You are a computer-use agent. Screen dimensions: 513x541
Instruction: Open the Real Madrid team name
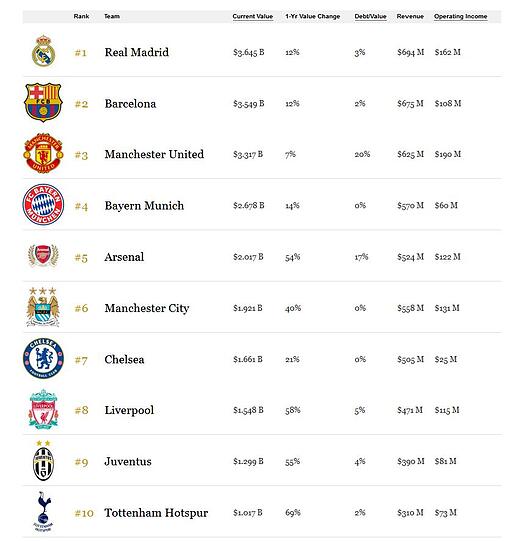(137, 52)
